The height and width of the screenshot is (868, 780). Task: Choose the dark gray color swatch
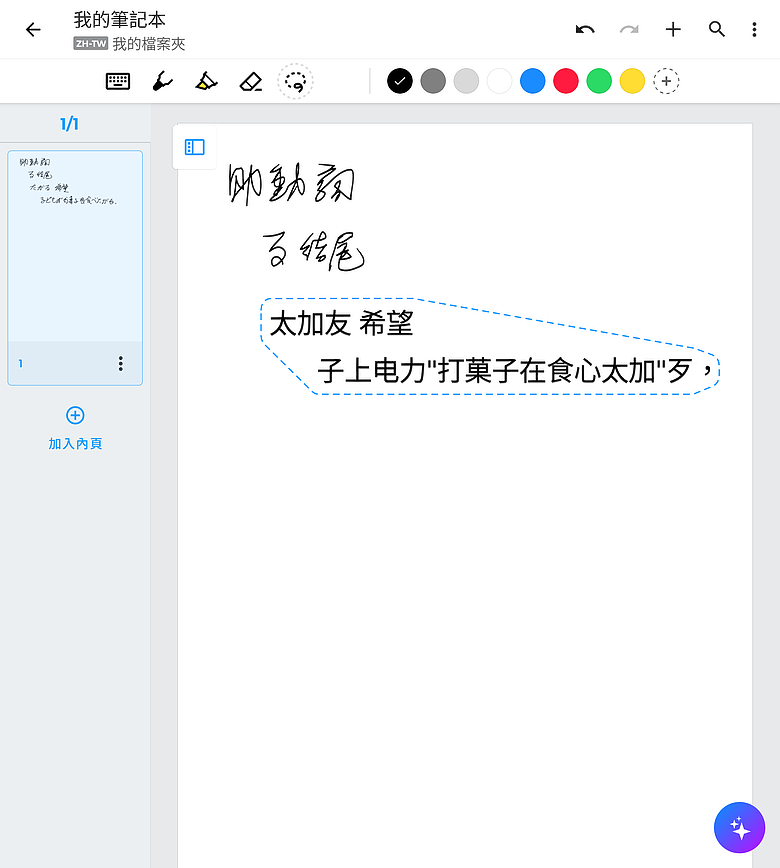433,81
